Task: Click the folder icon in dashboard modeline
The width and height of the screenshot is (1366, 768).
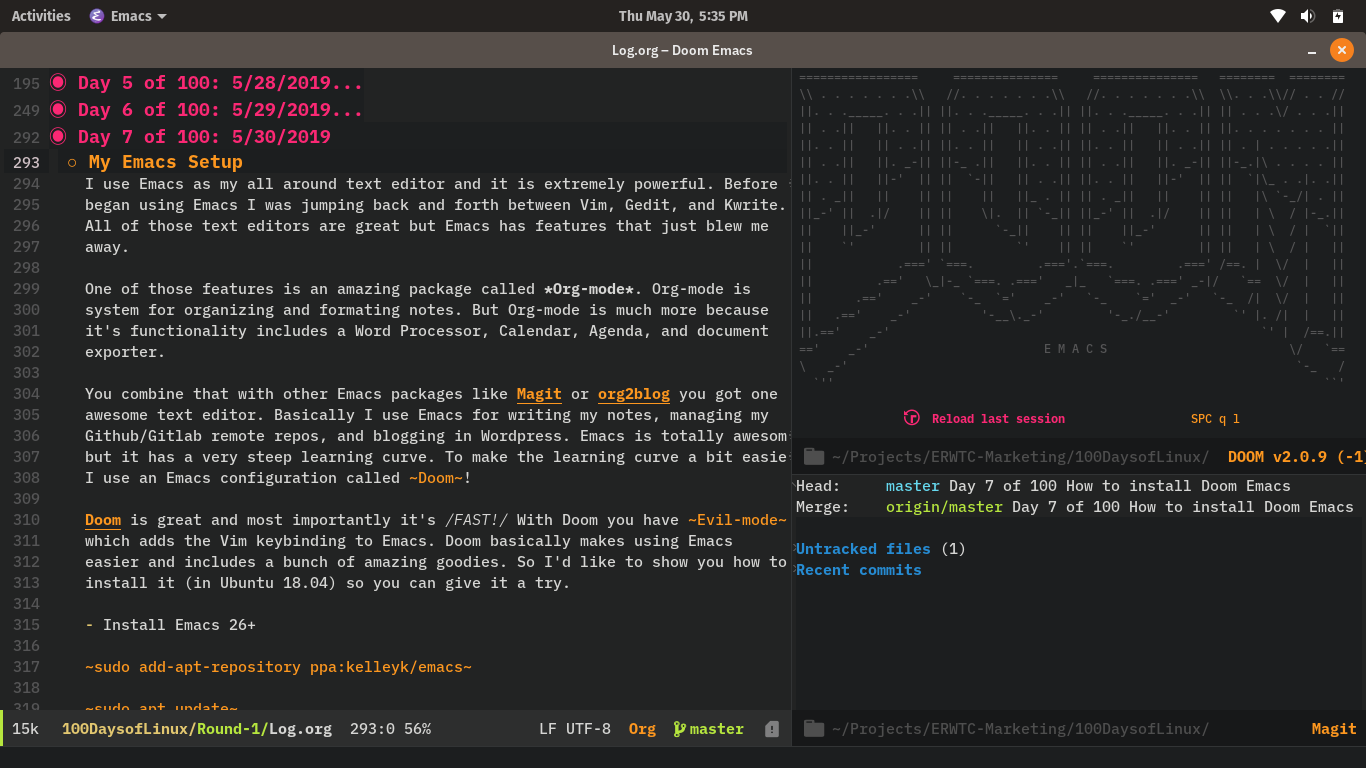Action: (813, 457)
